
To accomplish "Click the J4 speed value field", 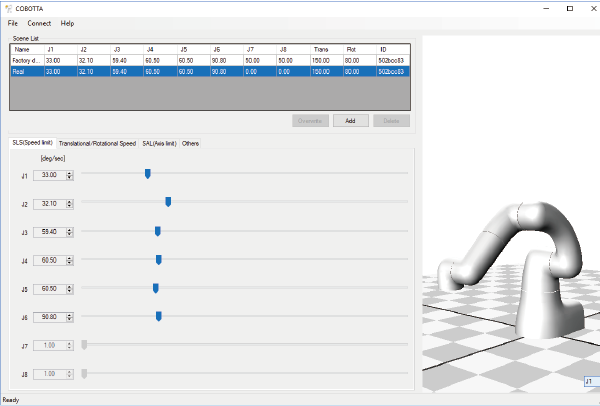I will click(x=48, y=260).
